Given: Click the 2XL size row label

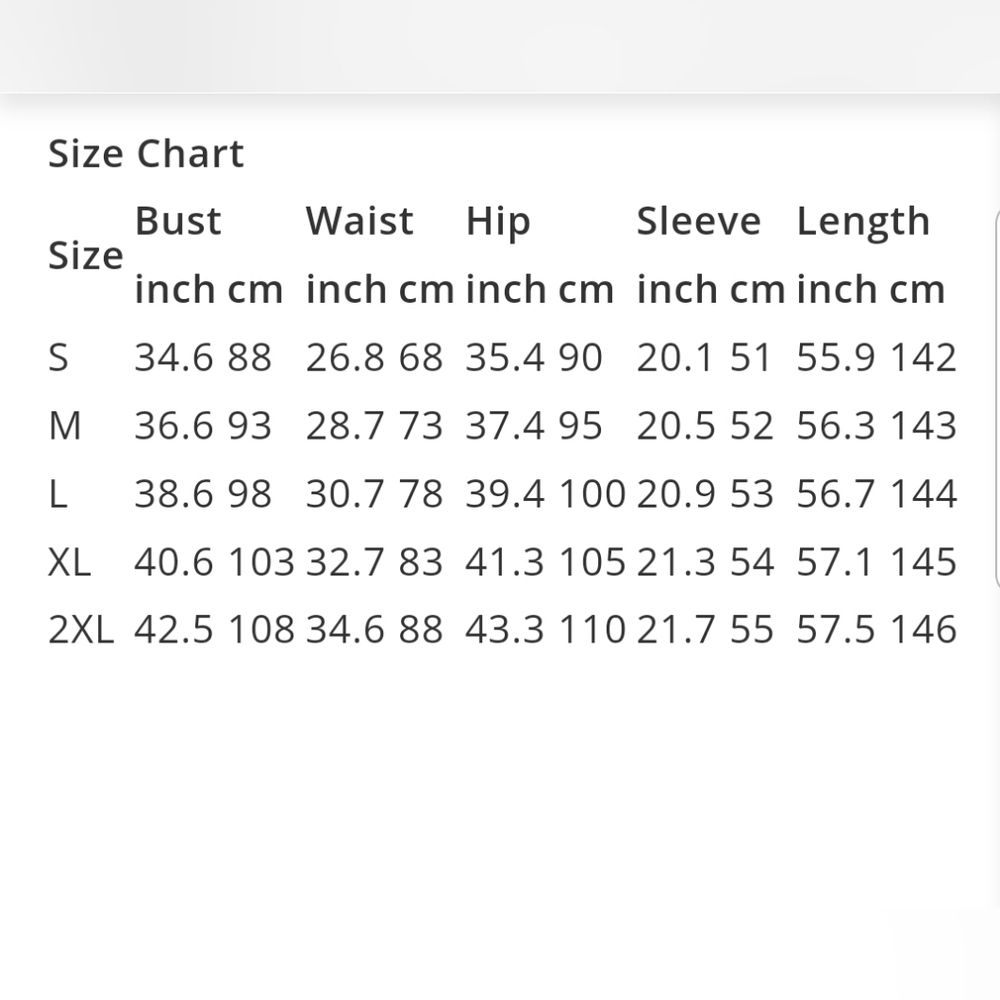Looking at the screenshot, I should 81,630.
